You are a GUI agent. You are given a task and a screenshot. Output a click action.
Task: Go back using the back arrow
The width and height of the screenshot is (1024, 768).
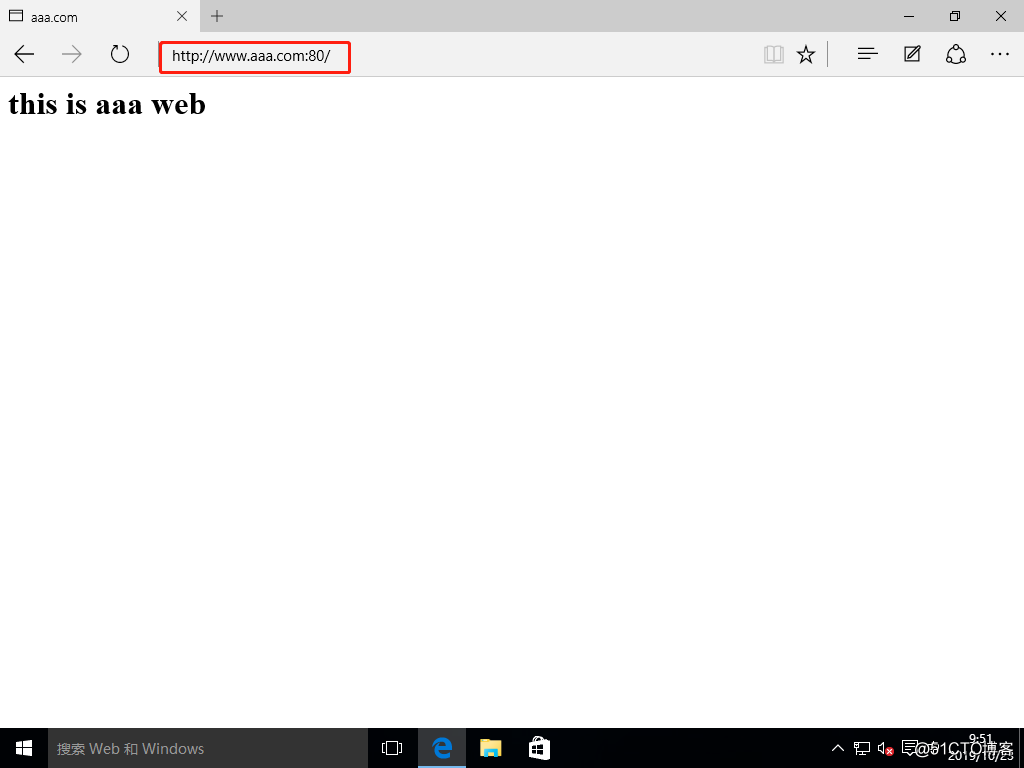24,54
